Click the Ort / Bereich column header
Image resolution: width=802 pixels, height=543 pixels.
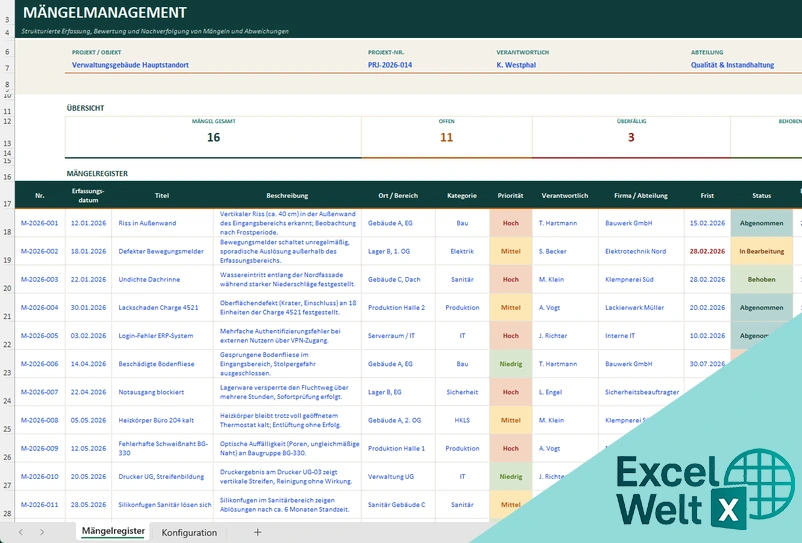tap(398, 195)
